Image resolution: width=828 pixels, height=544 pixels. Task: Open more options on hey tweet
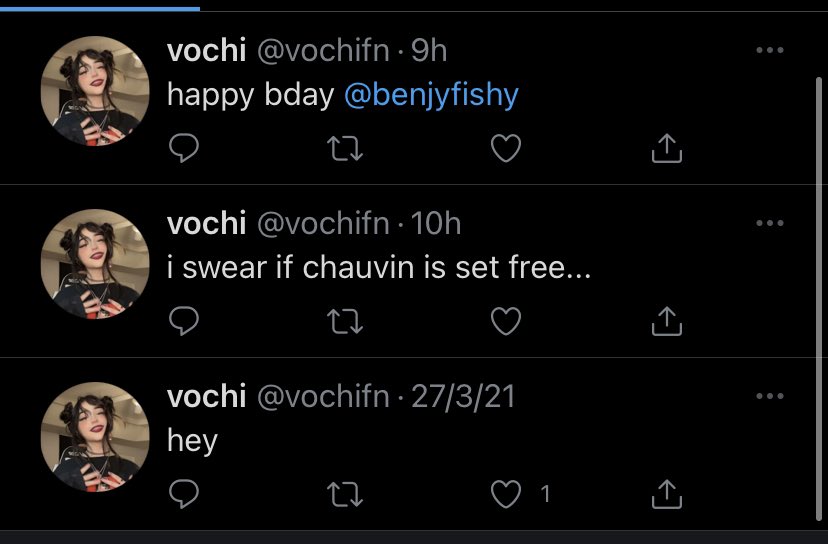769,397
